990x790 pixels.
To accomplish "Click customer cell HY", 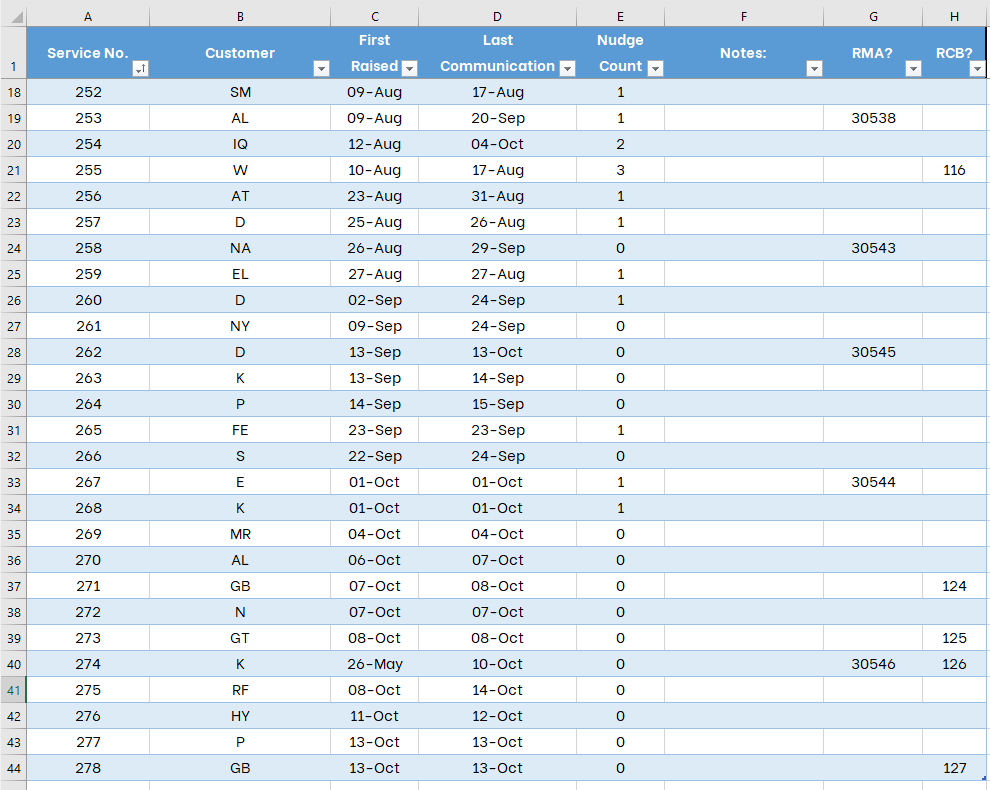I will click(x=240, y=716).
